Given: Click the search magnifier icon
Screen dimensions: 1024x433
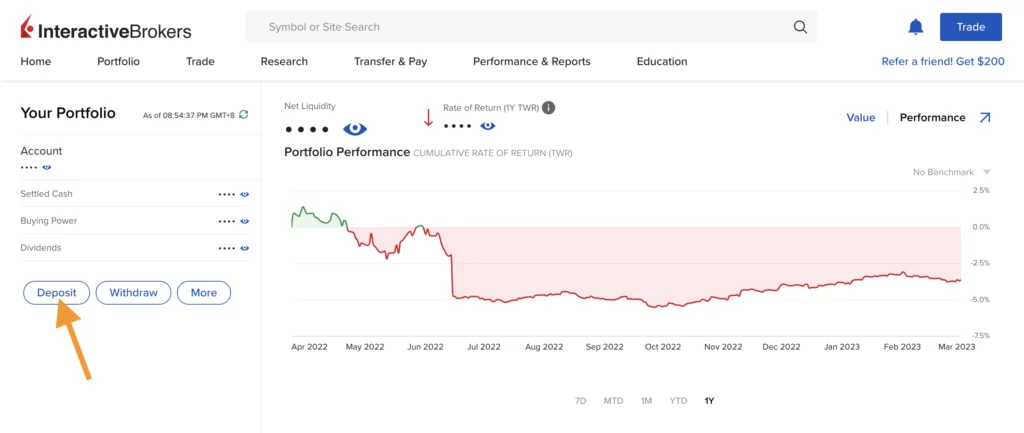Looking at the screenshot, I should tap(800, 27).
